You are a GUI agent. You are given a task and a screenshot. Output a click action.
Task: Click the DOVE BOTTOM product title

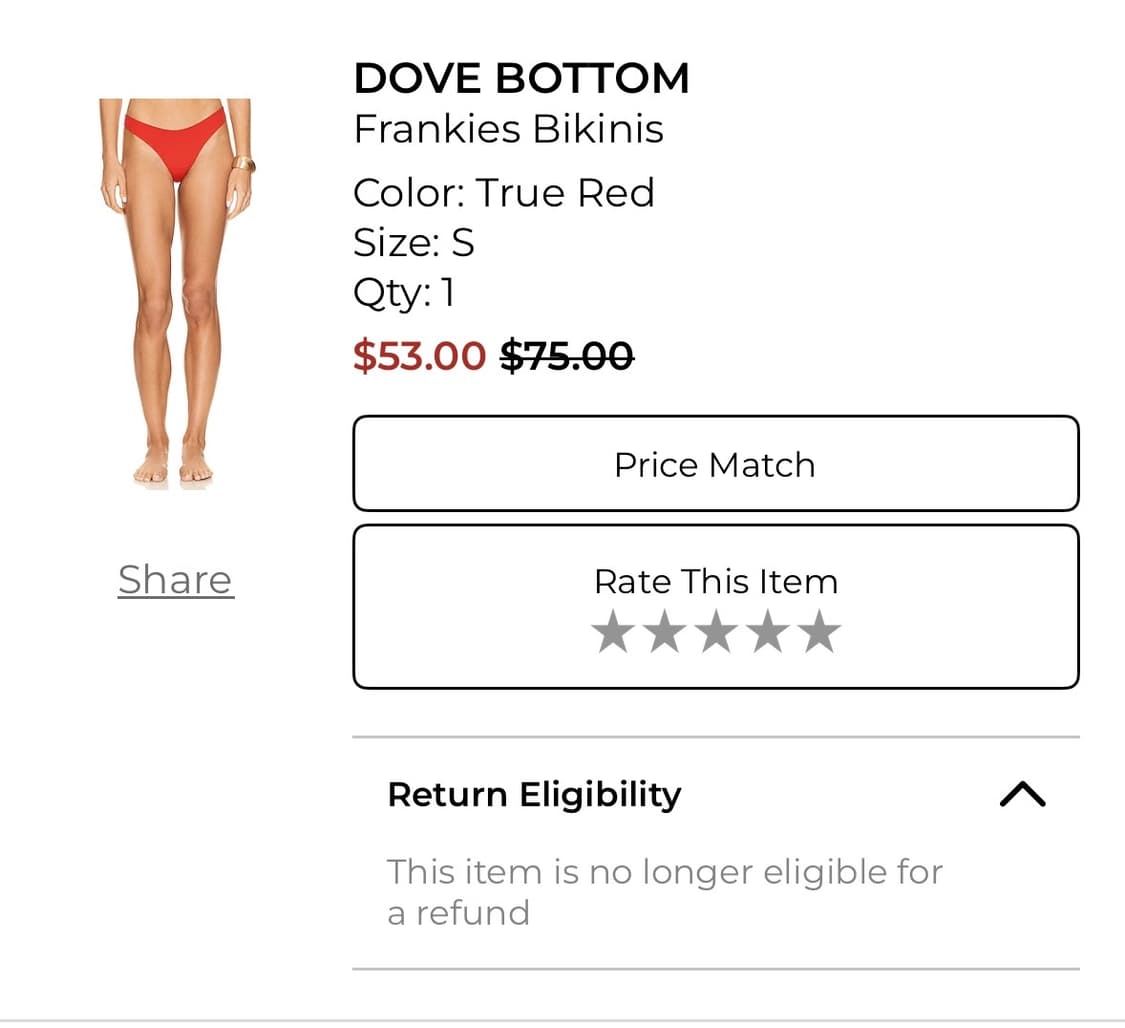[521, 78]
